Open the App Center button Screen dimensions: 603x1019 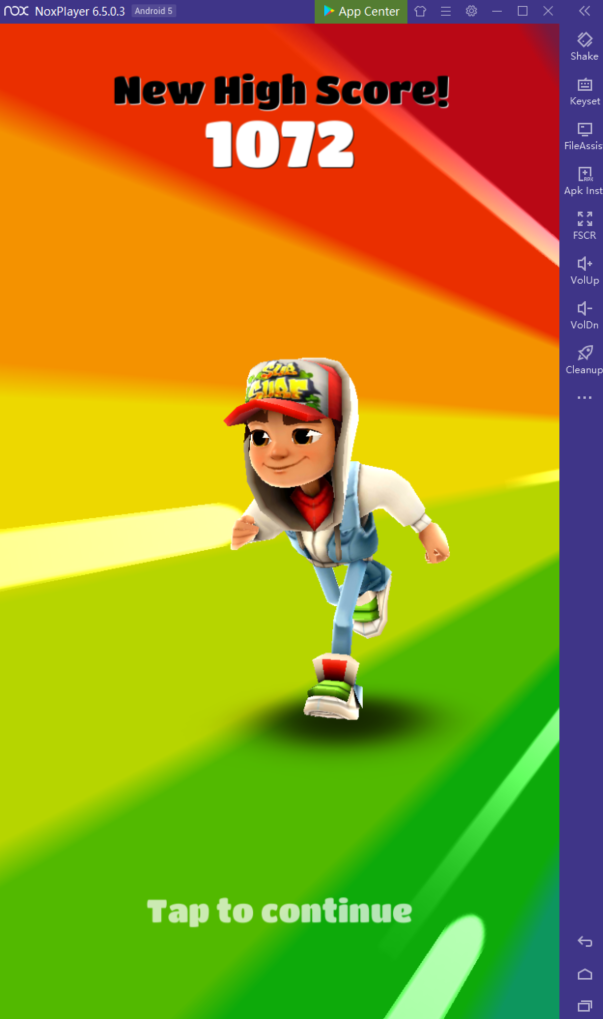coord(361,11)
